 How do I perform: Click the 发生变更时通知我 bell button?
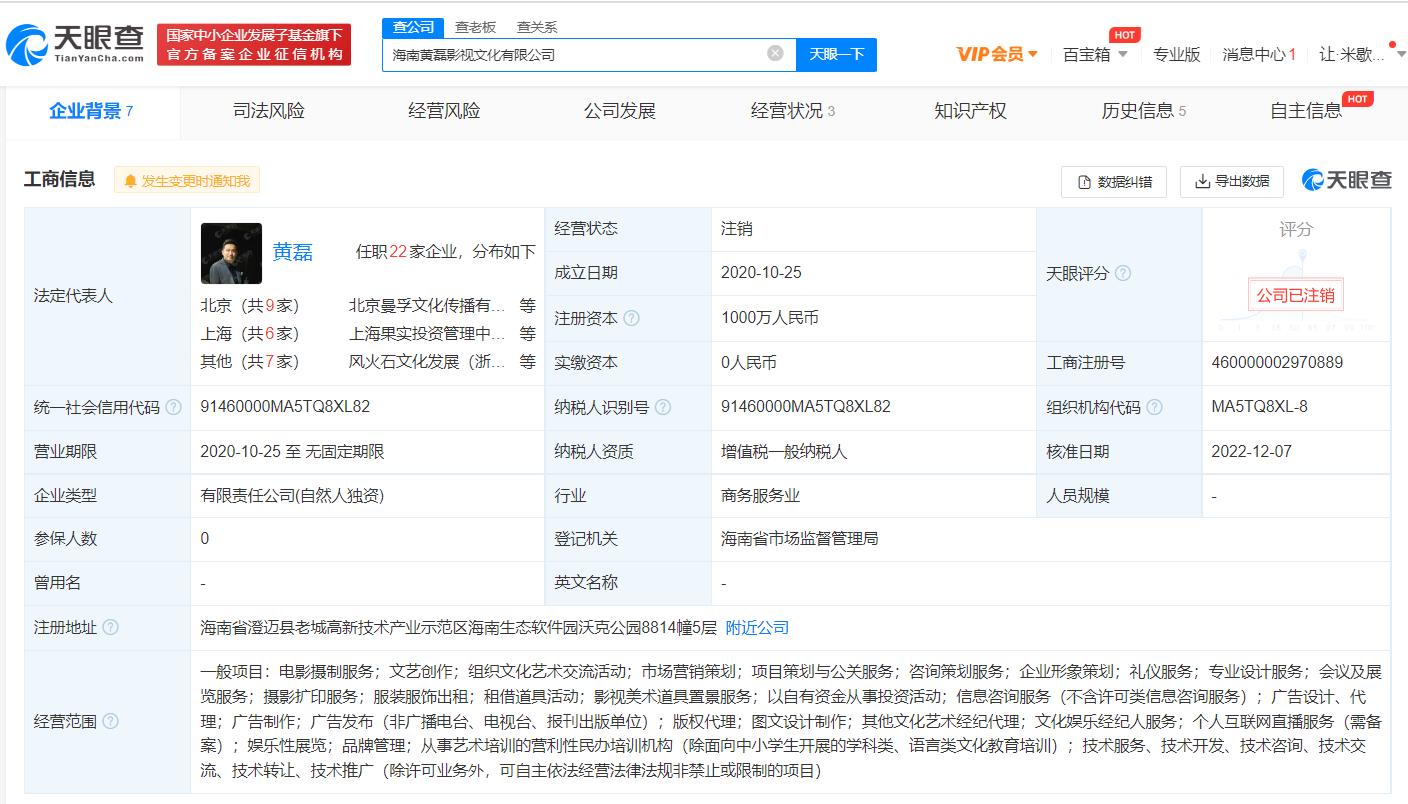pyautogui.click(x=187, y=180)
